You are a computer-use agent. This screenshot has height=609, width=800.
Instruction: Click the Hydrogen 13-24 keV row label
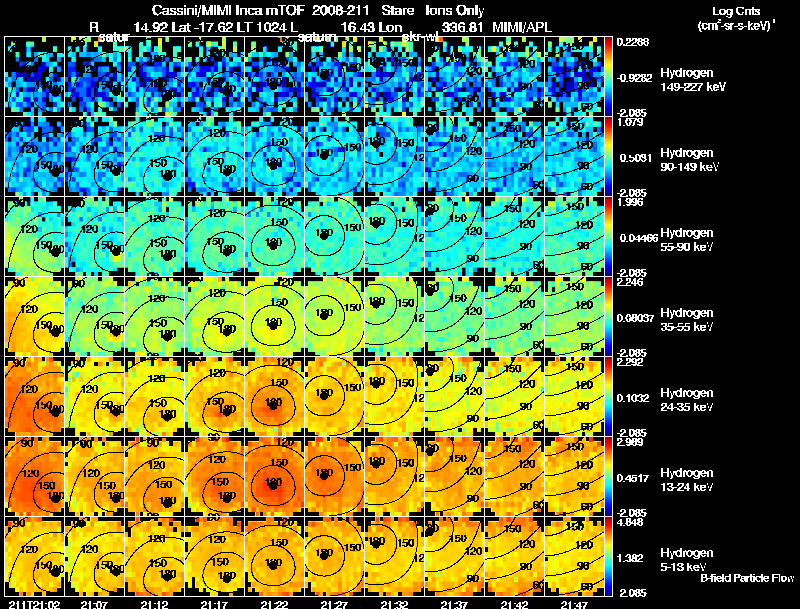[686, 480]
